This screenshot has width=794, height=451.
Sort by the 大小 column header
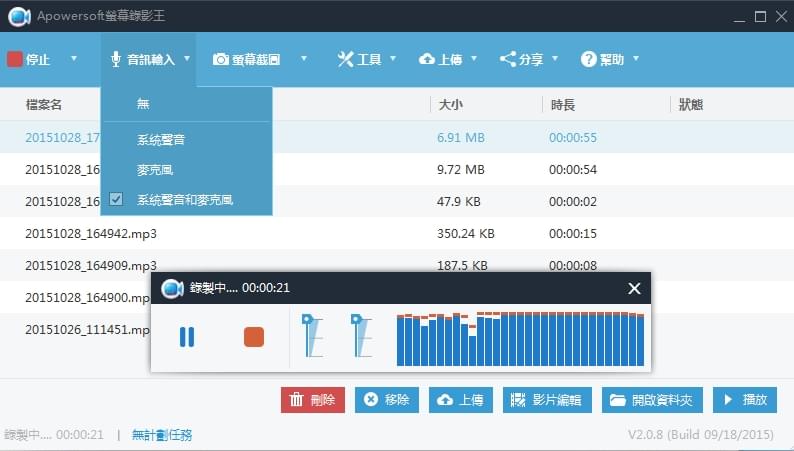pyautogui.click(x=450, y=105)
